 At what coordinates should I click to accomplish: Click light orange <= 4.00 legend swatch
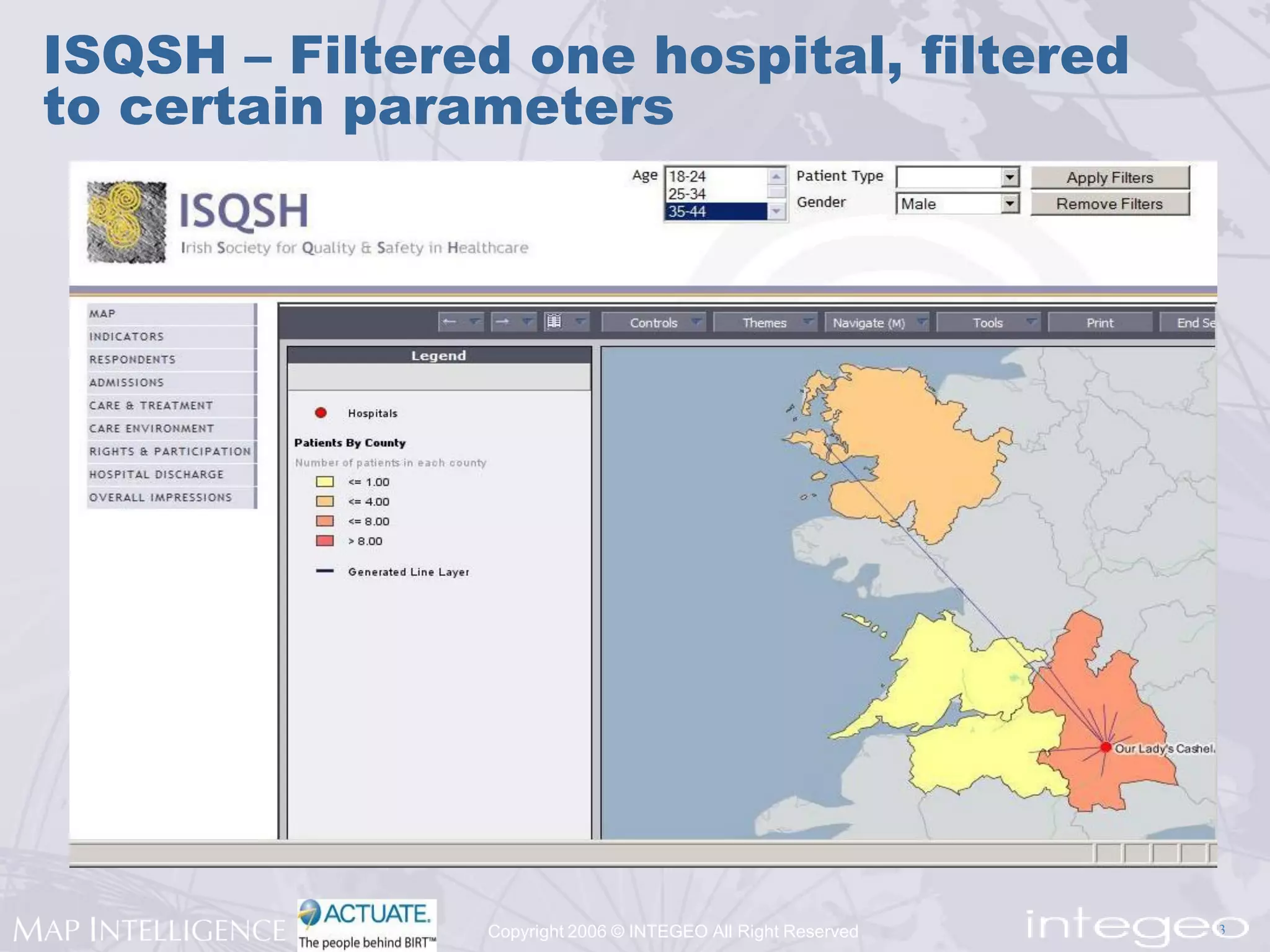pyautogui.click(x=325, y=501)
